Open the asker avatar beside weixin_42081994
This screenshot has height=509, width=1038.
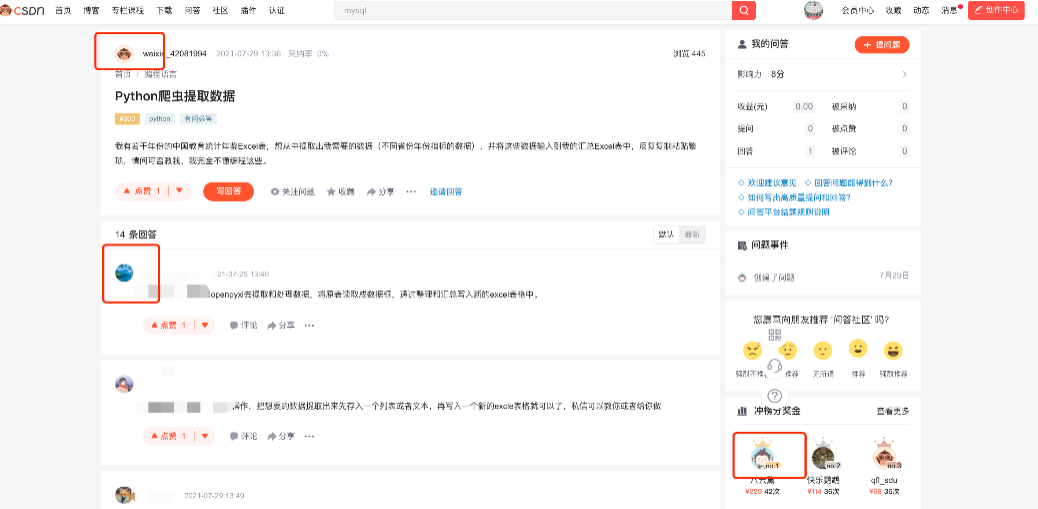point(124,54)
